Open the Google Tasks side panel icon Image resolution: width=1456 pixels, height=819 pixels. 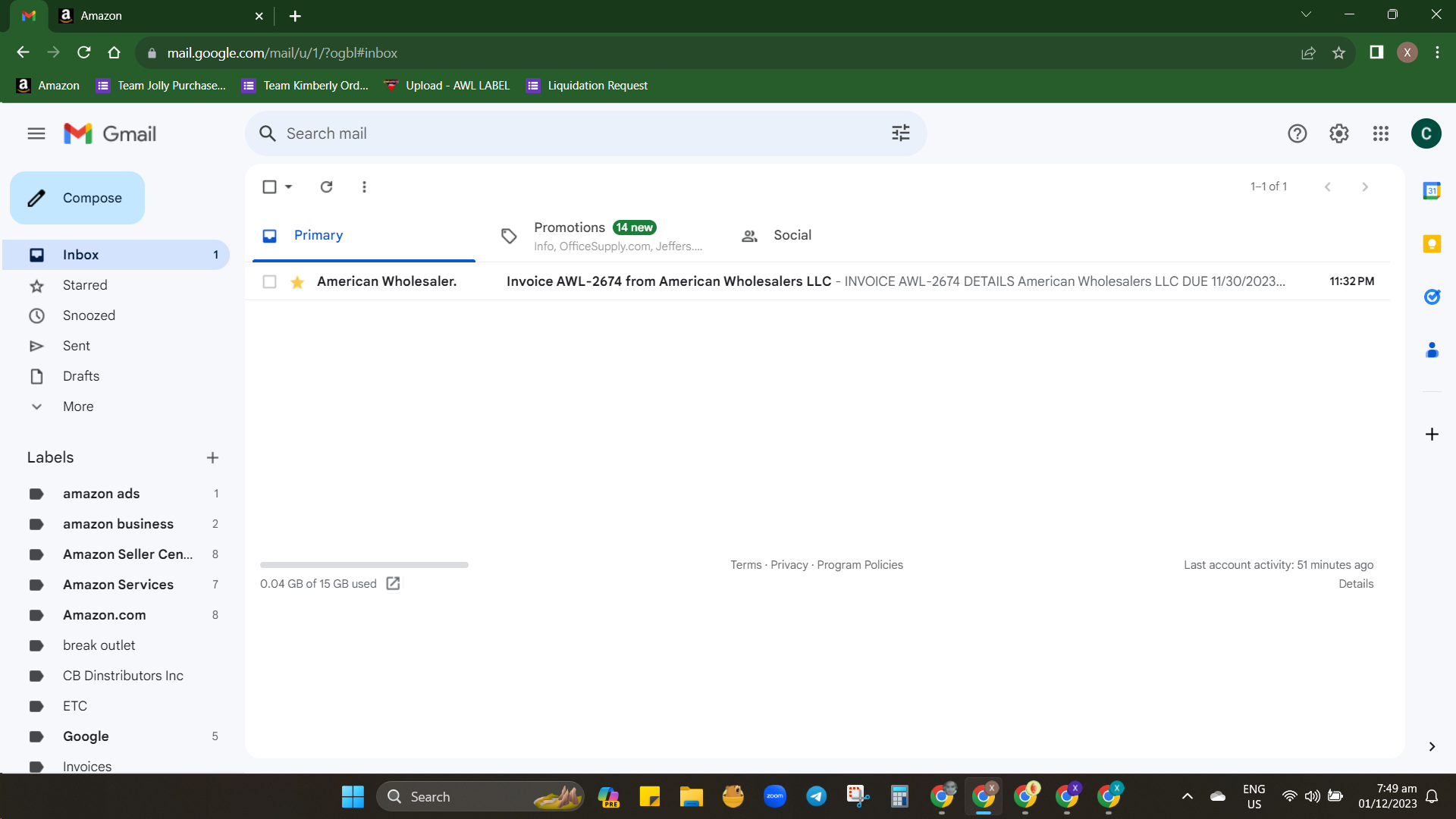[1432, 297]
